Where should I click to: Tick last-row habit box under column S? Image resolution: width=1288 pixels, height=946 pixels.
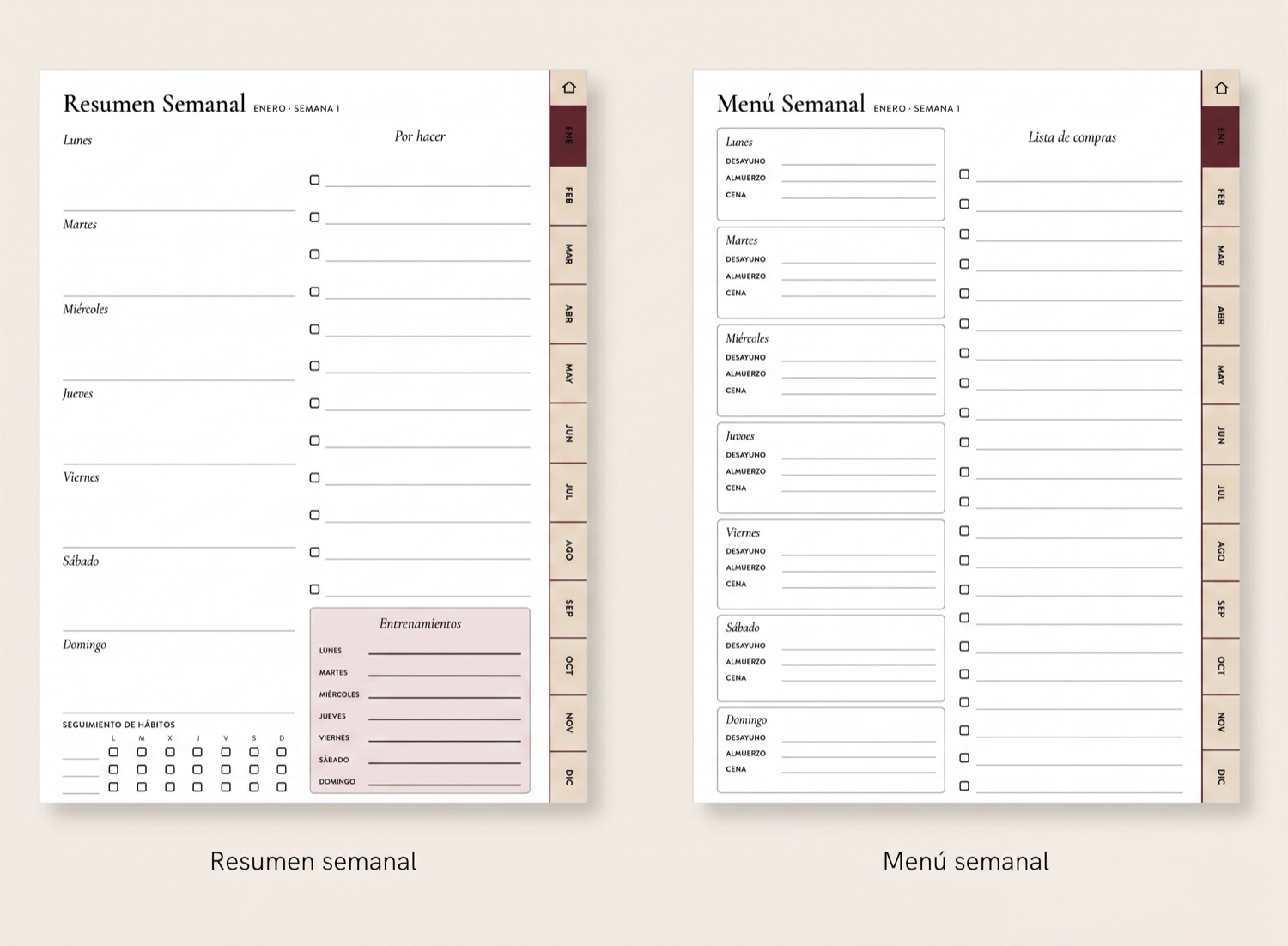[254, 787]
